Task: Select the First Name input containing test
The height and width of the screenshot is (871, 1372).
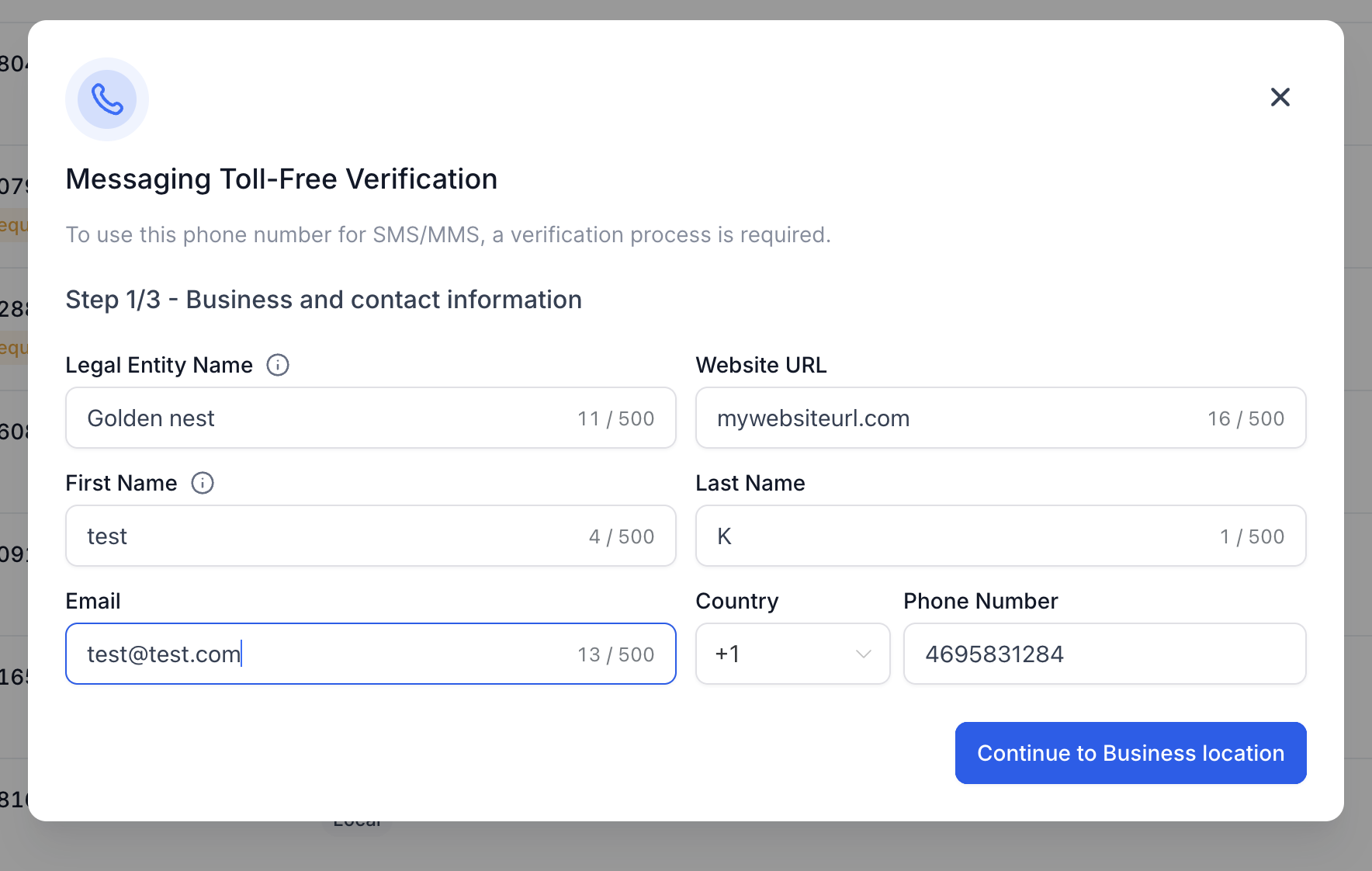Action: coord(371,536)
